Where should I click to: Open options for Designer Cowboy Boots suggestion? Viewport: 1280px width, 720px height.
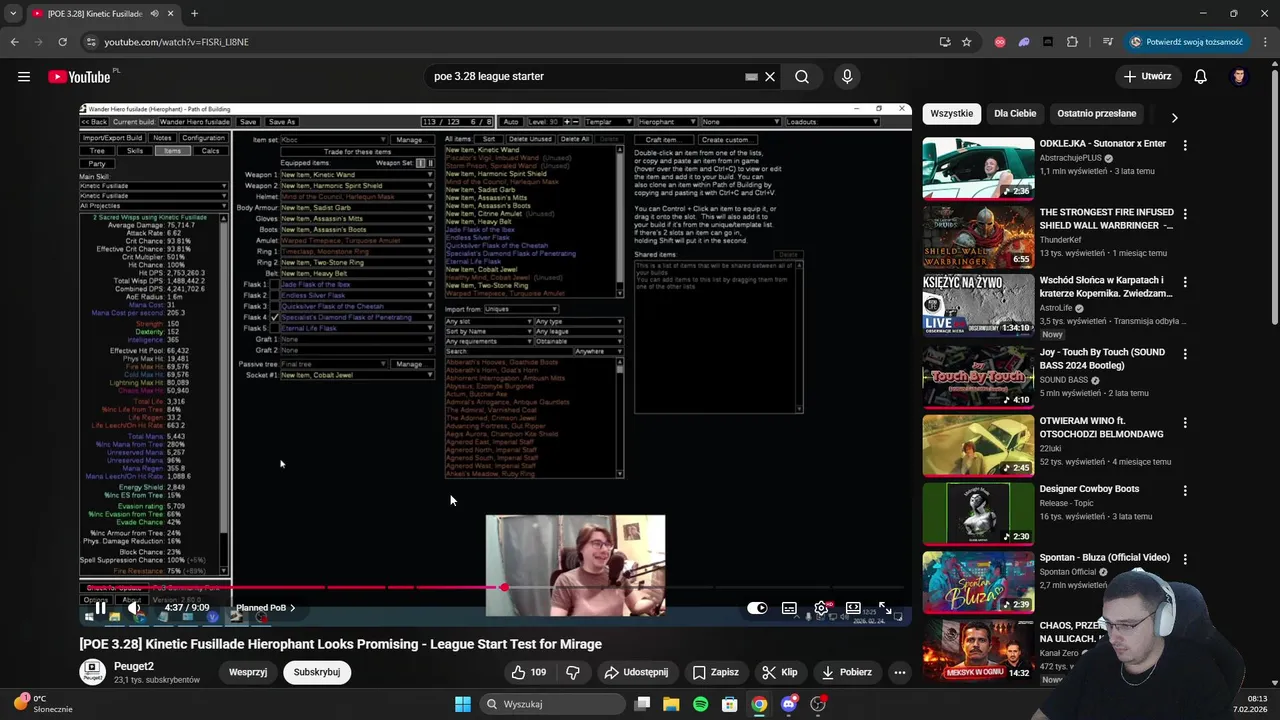[x=1185, y=491]
